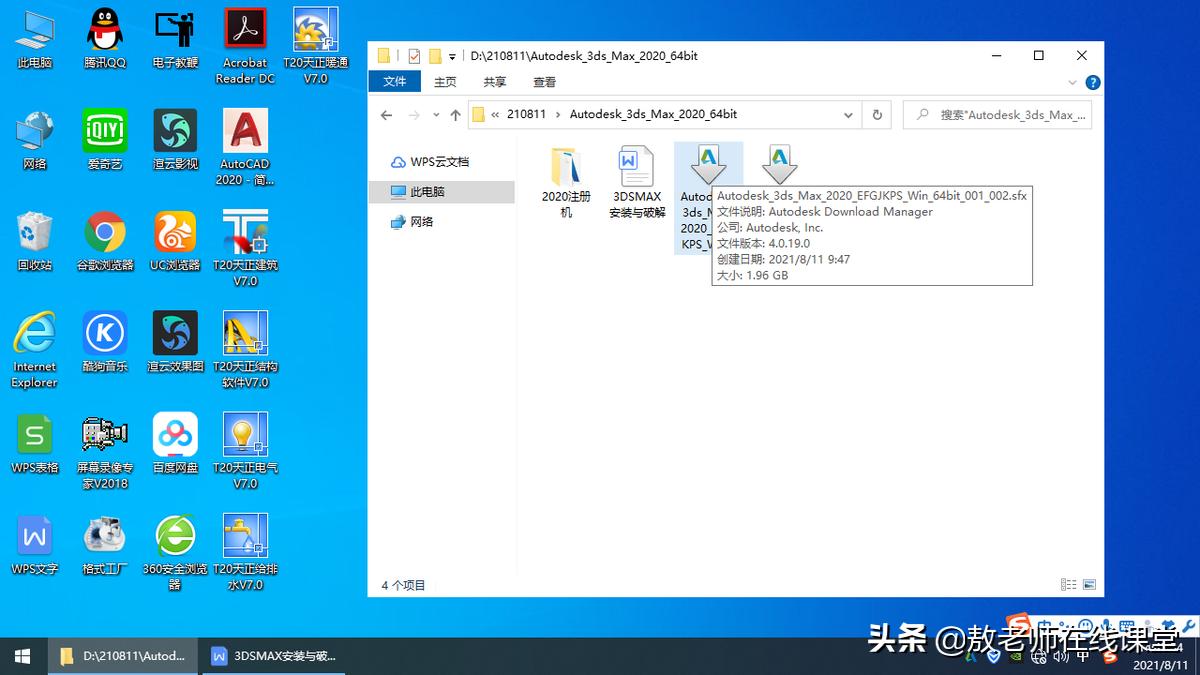
Task: Open 百度网盘 cloud drive
Action: click(x=174, y=435)
